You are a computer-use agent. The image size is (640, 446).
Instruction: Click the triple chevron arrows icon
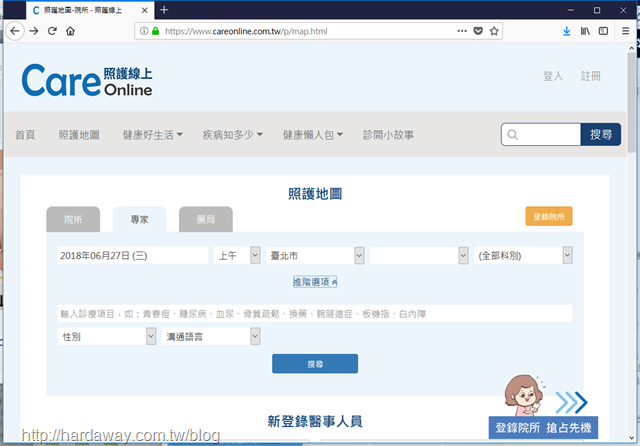click(571, 402)
